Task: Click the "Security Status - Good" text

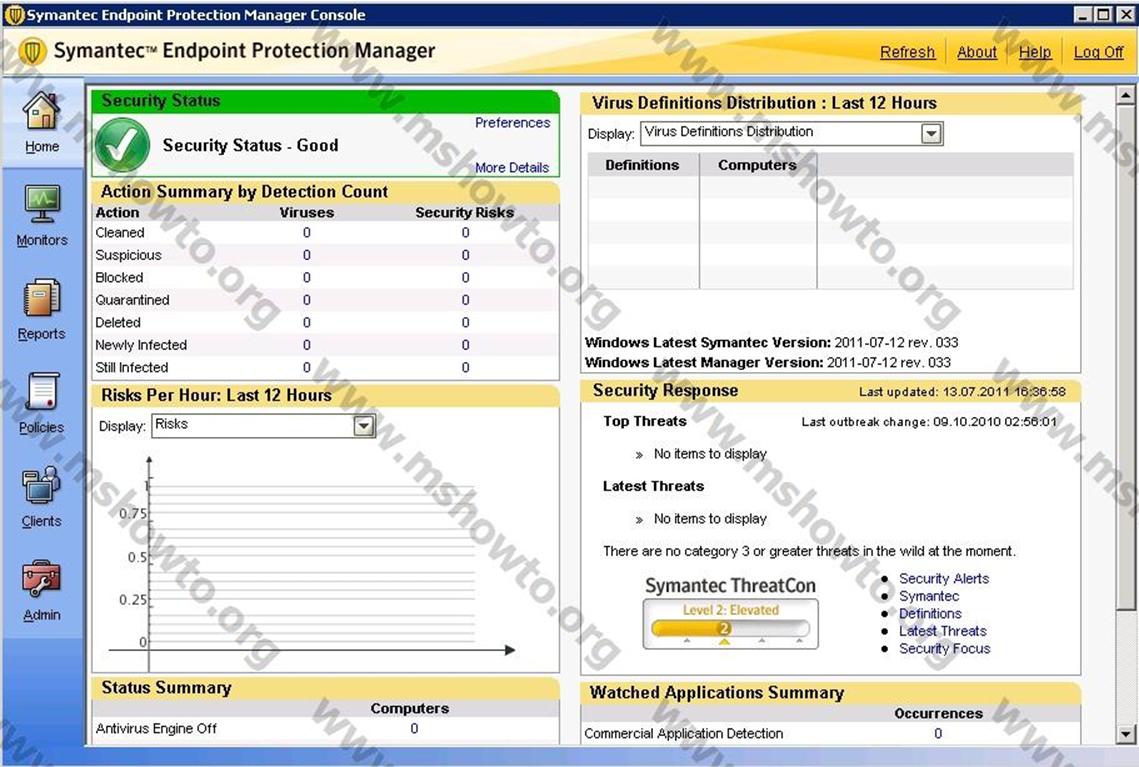Action: point(251,145)
